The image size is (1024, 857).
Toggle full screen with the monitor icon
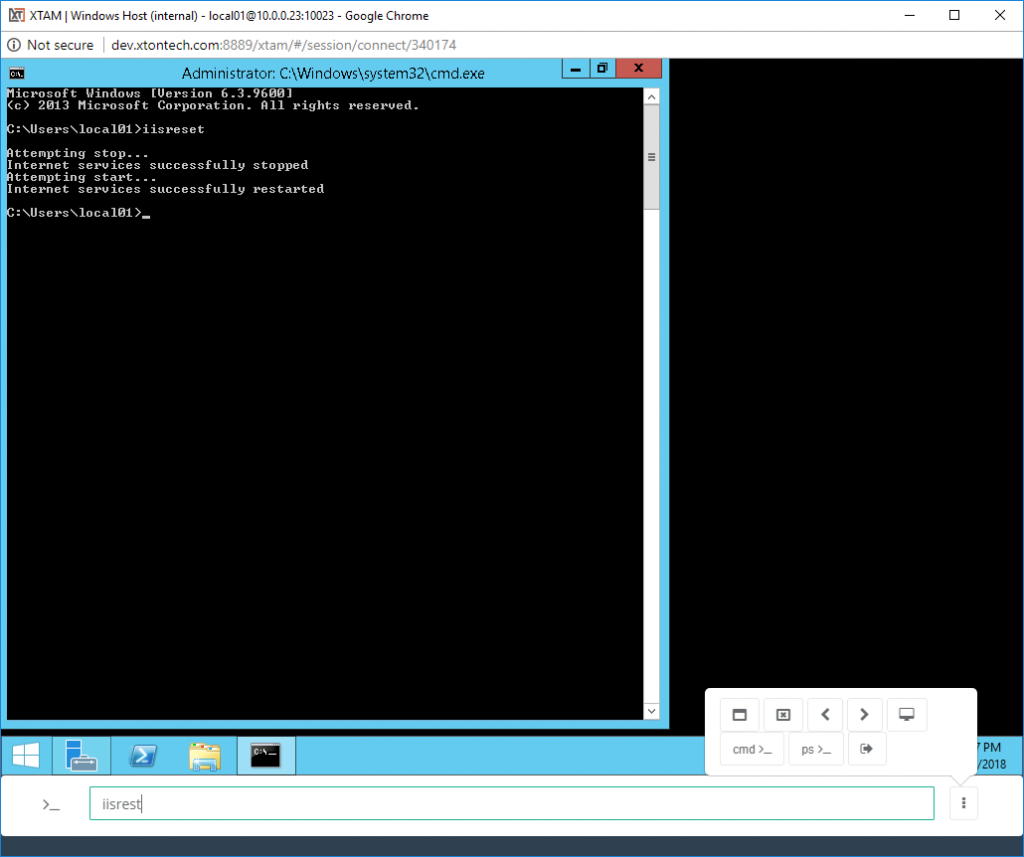point(907,714)
